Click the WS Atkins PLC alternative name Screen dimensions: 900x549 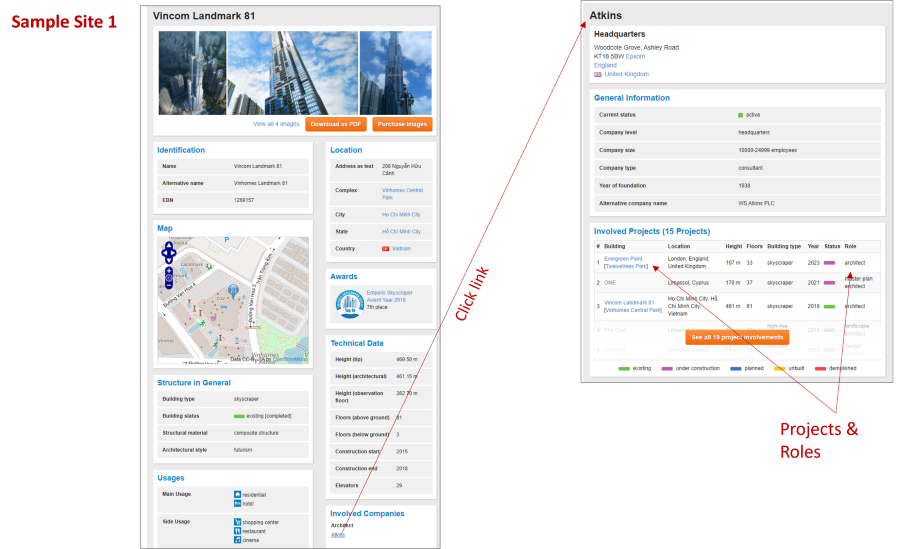coord(756,203)
